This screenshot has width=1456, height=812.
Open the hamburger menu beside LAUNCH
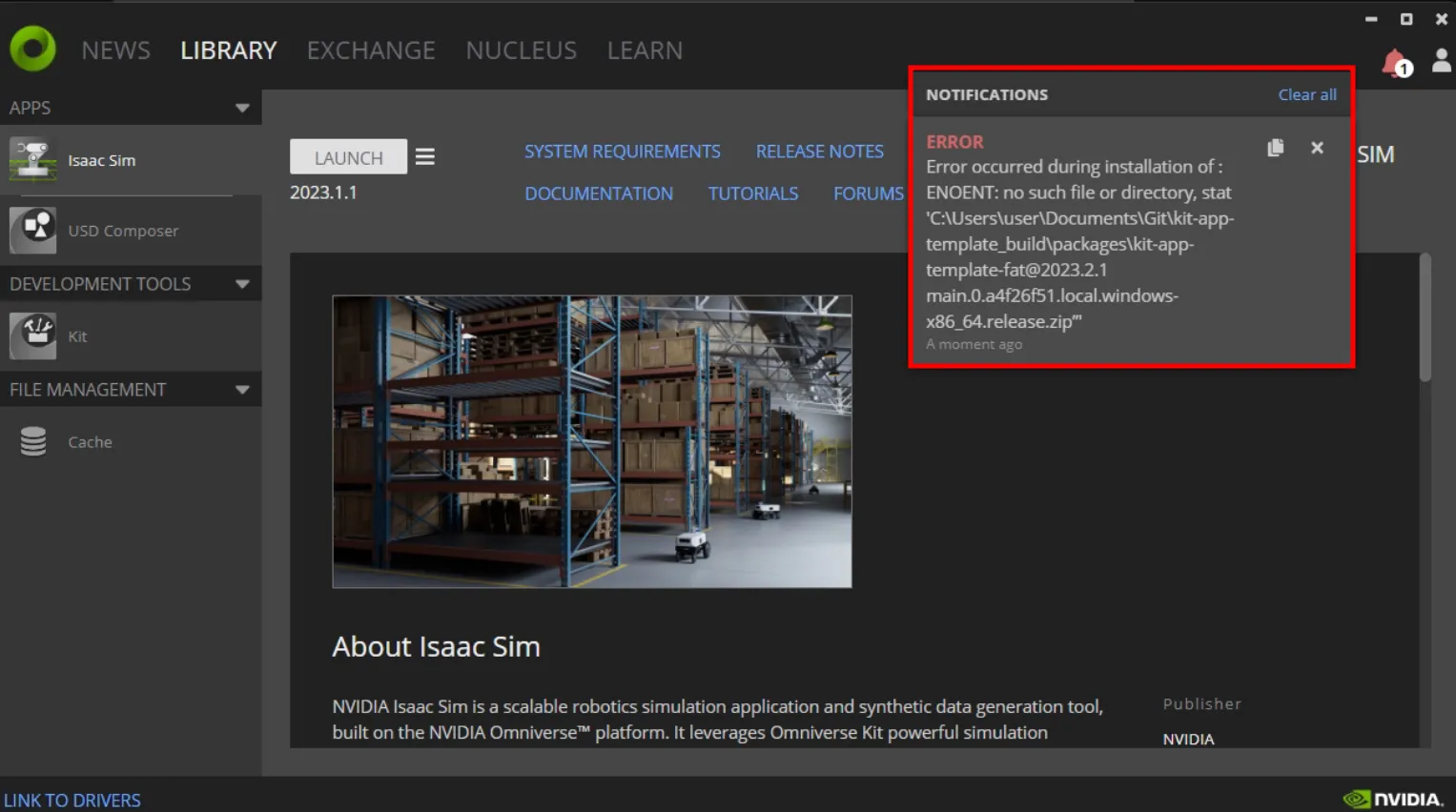coord(425,157)
